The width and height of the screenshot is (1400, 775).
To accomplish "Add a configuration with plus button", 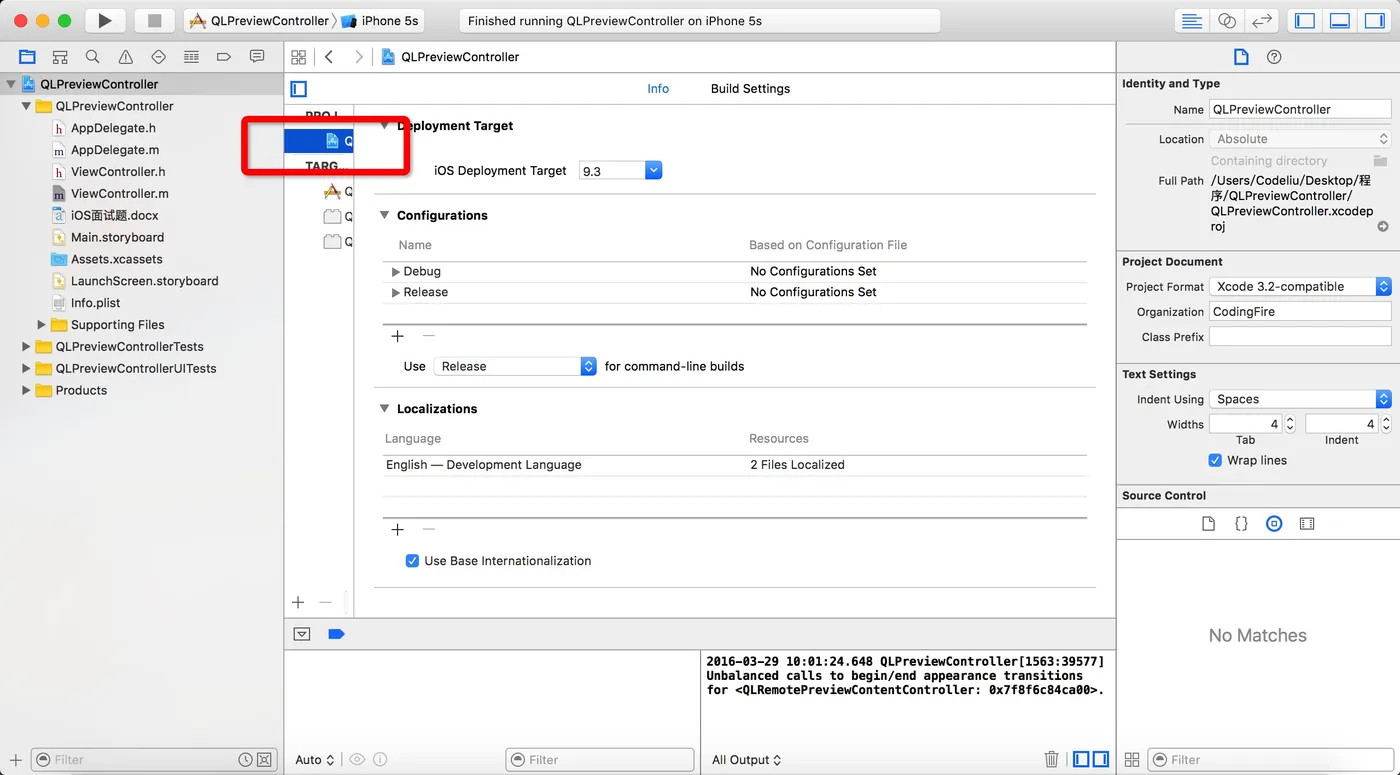I will [x=397, y=336].
